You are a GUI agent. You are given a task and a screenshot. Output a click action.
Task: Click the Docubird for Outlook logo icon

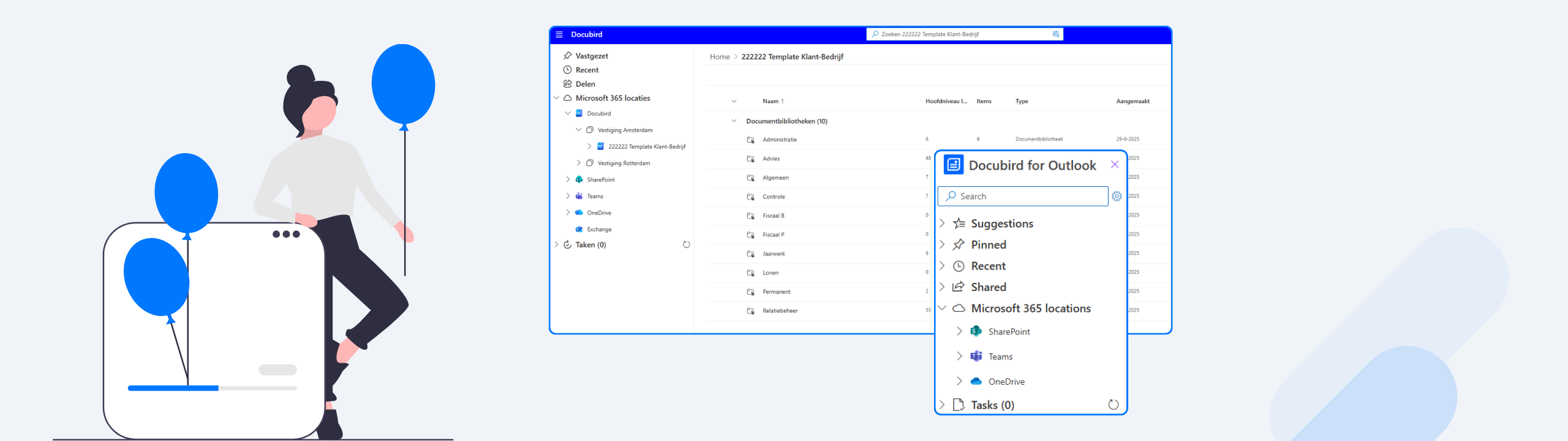[x=954, y=165]
